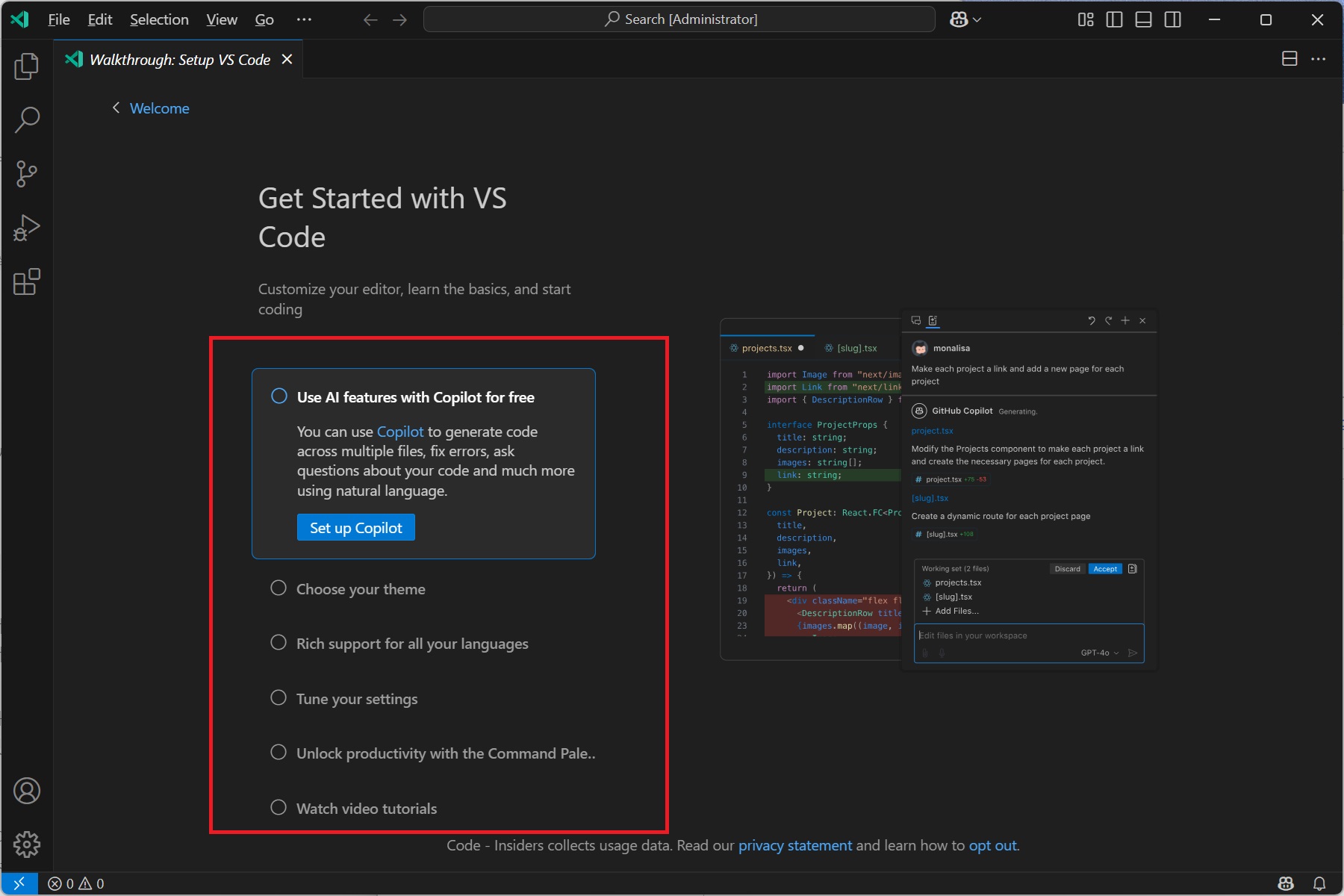Open the editor More Actions ellipsis
This screenshot has height=896, width=1344.
click(x=1319, y=59)
